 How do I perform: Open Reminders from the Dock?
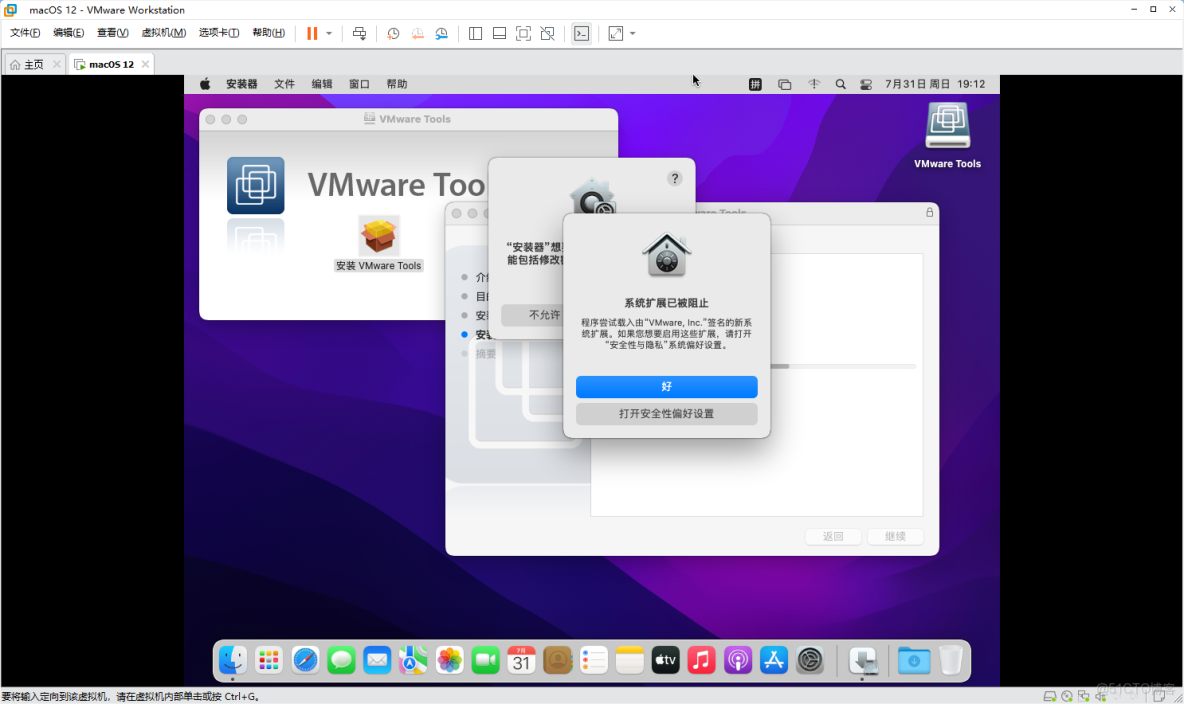(x=594, y=660)
